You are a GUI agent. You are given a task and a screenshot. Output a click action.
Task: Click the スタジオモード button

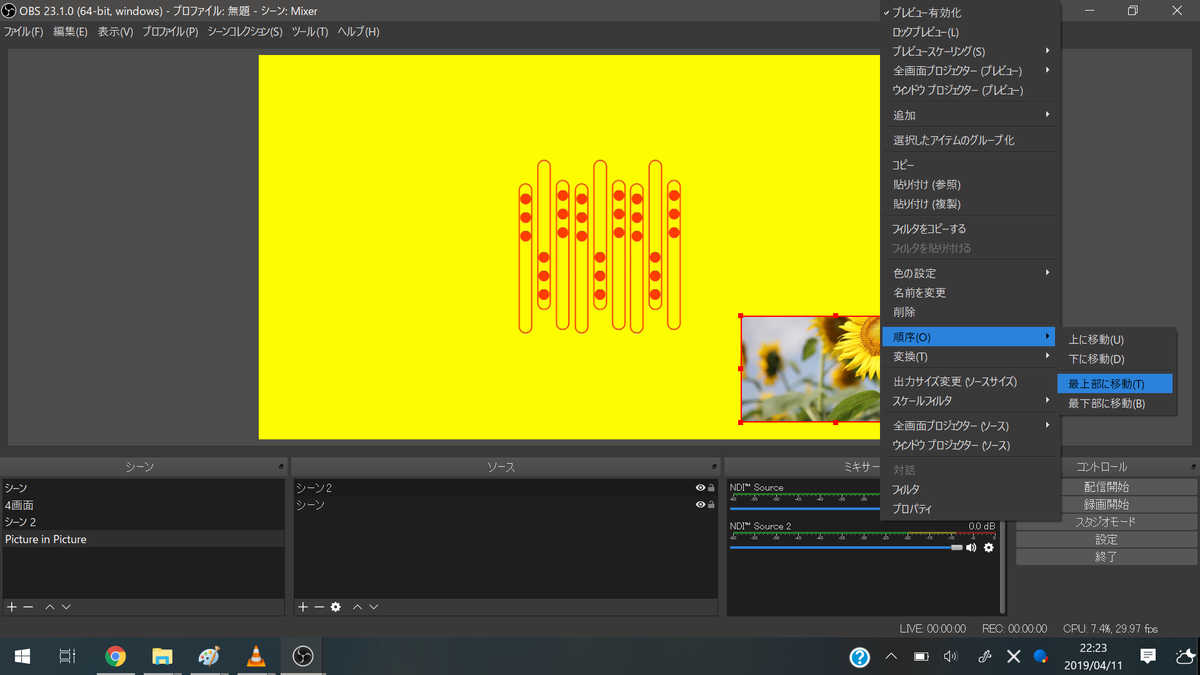pyautogui.click(x=1106, y=522)
